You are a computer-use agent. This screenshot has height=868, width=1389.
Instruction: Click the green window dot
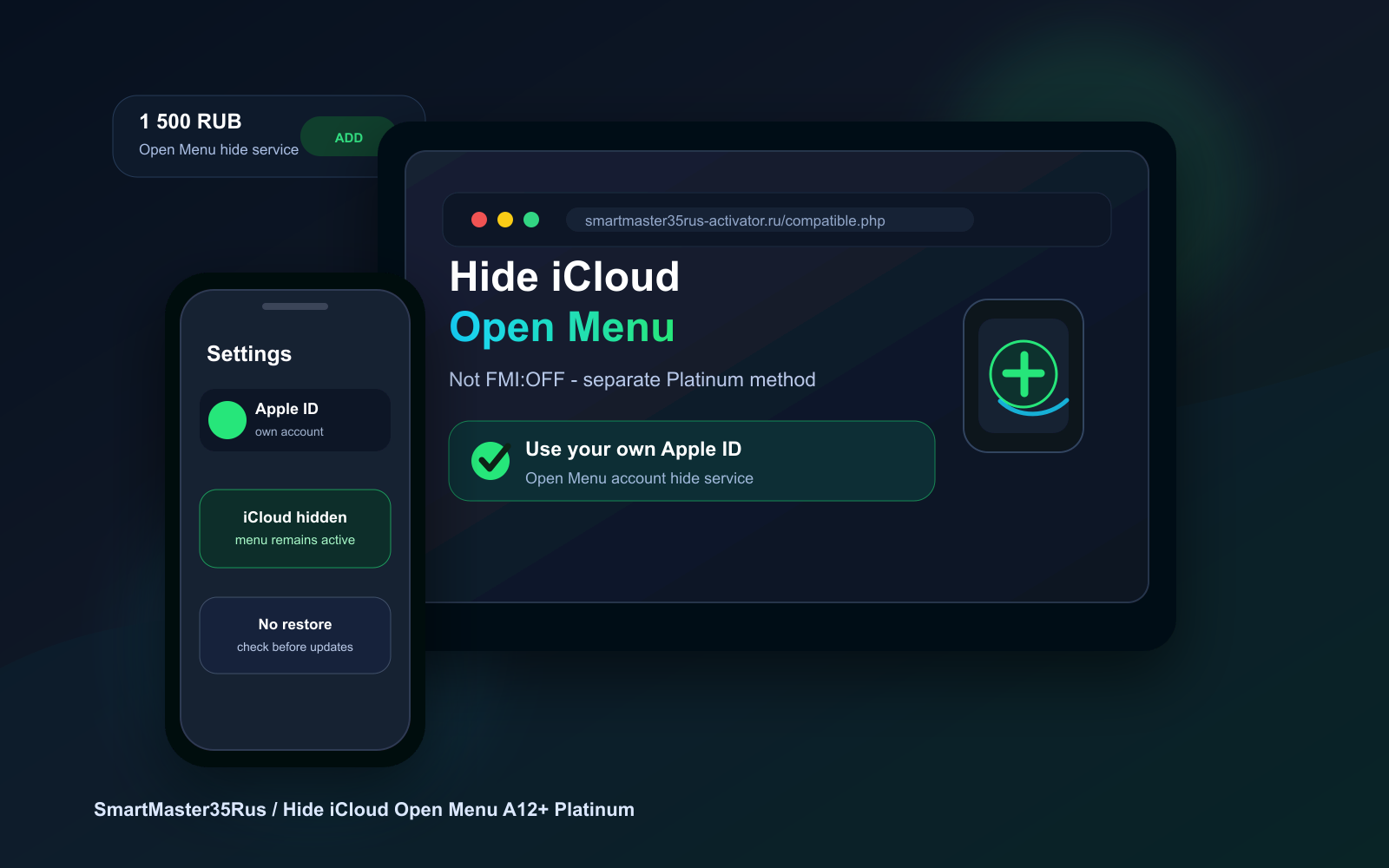531,220
